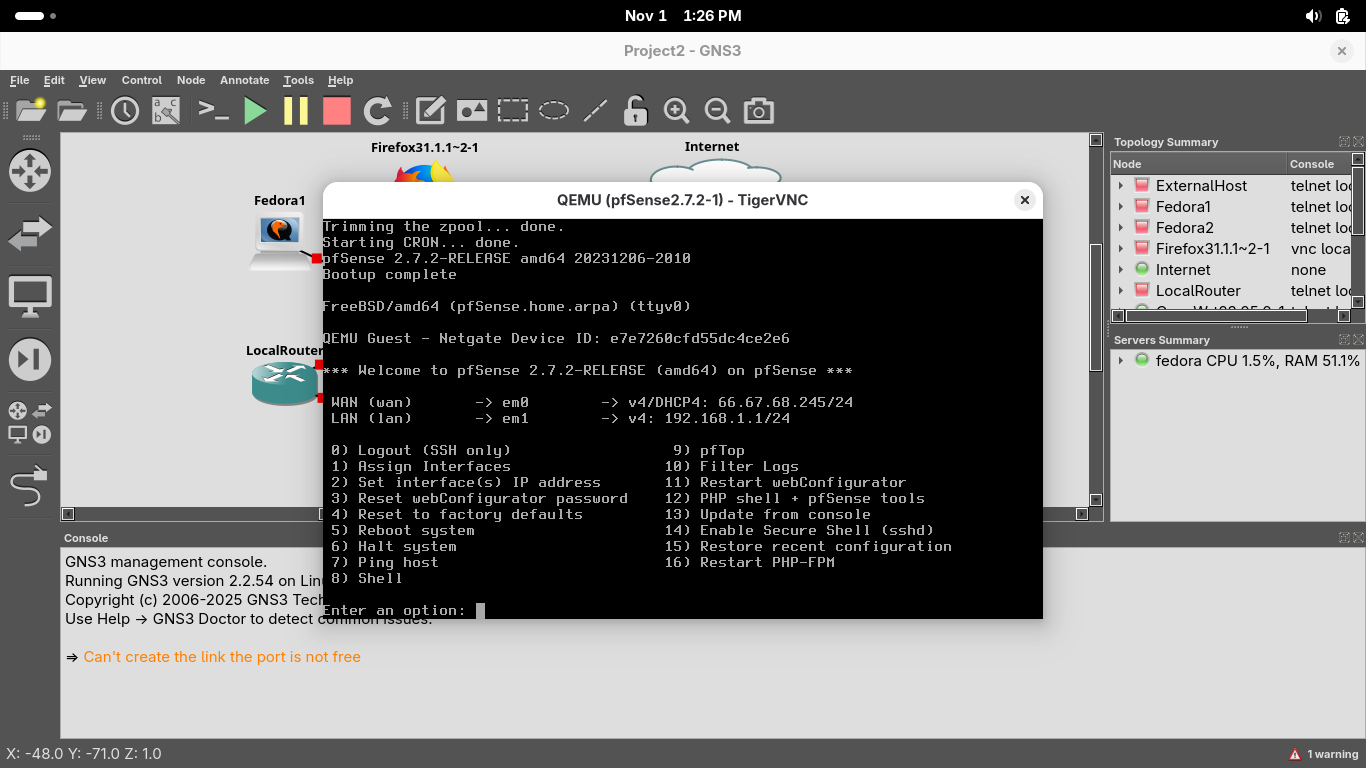This screenshot has width=1366, height=768.
Task: Suspend all nodes with yellow pause icon
Action: [296, 111]
